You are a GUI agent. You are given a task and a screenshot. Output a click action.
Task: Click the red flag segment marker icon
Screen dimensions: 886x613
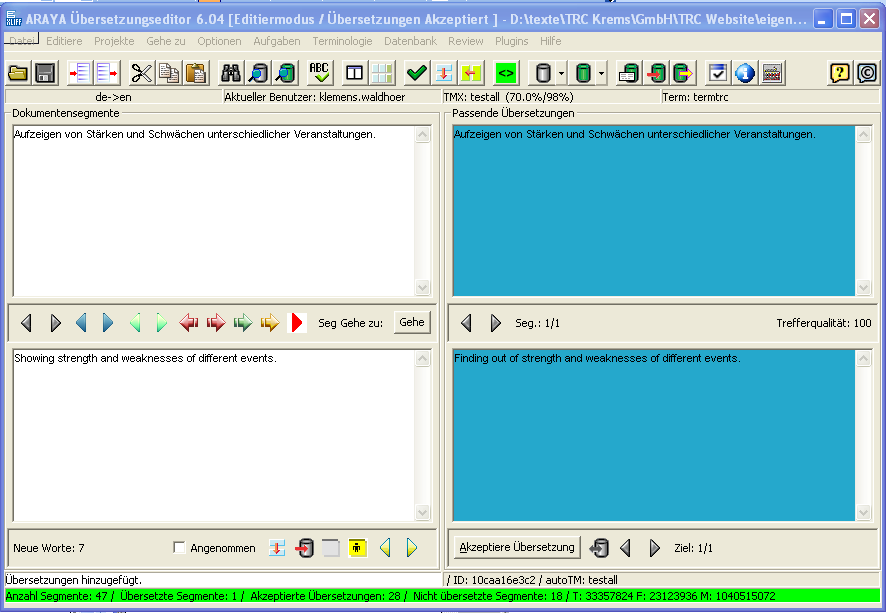point(296,322)
